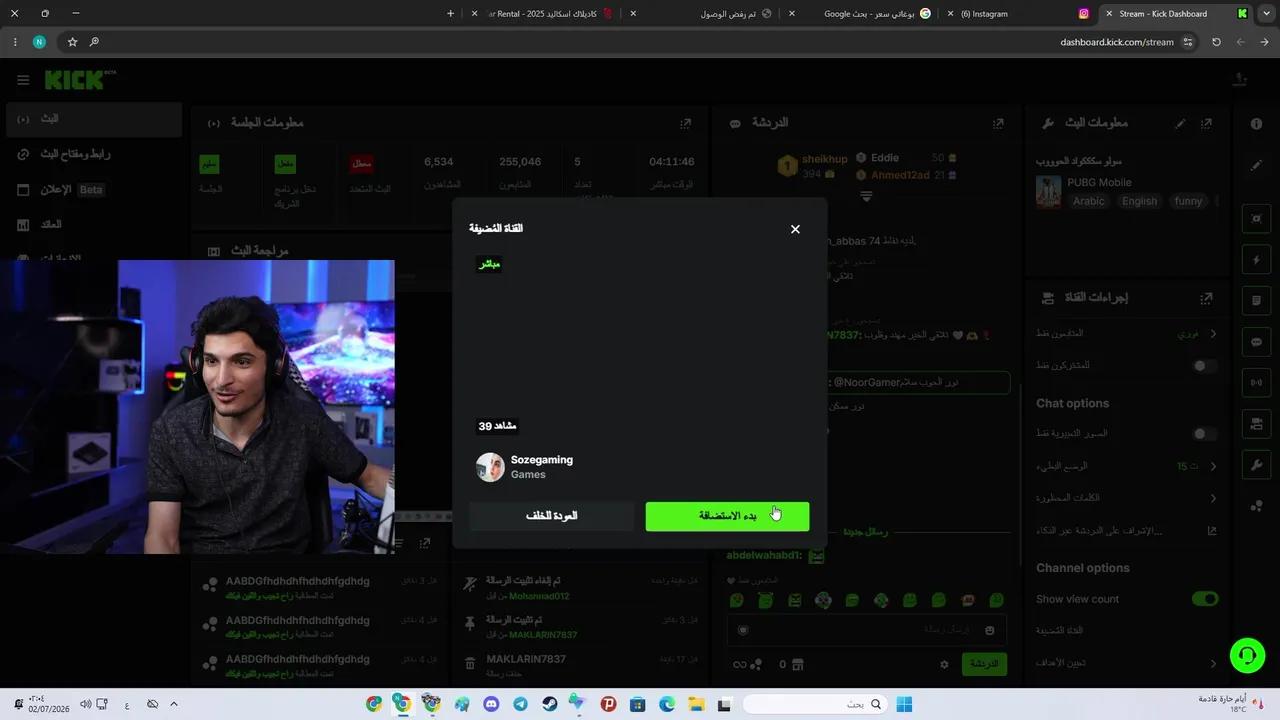1280x720 pixels.
Task: Click the wrench icon in right rail
Action: point(1256,465)
